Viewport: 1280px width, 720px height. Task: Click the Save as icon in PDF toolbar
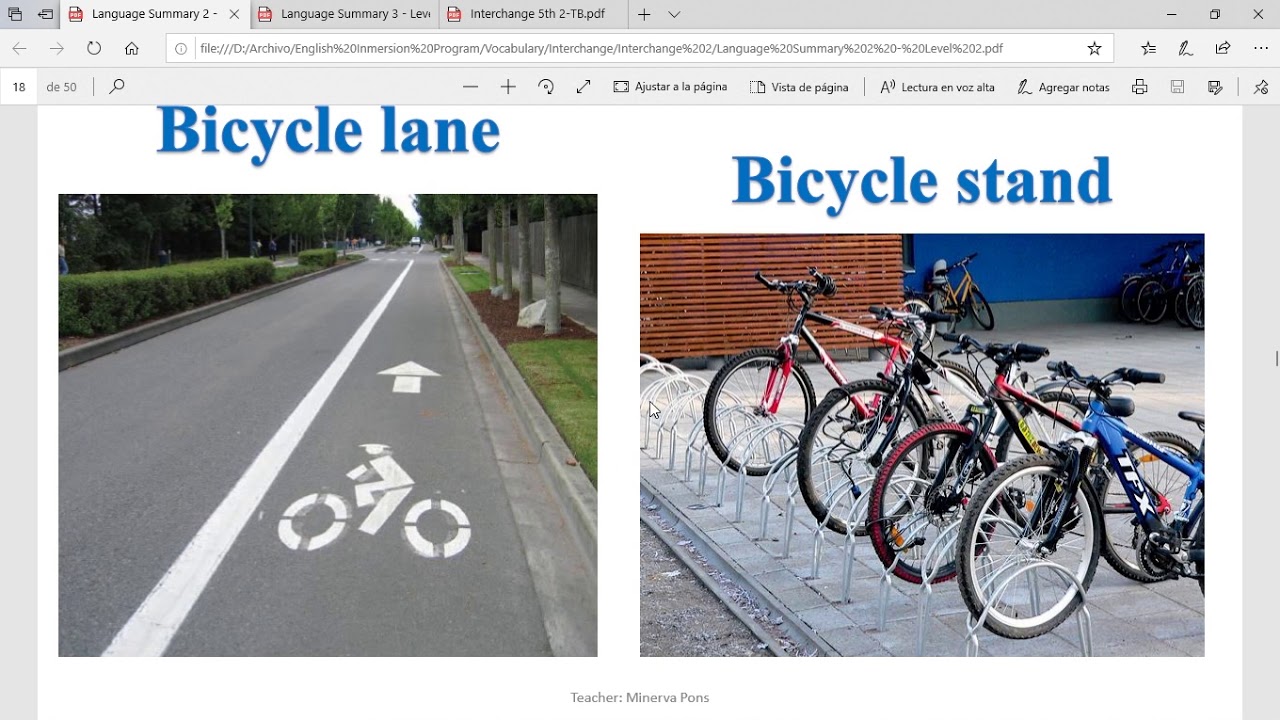click(x=1215, y=87)
